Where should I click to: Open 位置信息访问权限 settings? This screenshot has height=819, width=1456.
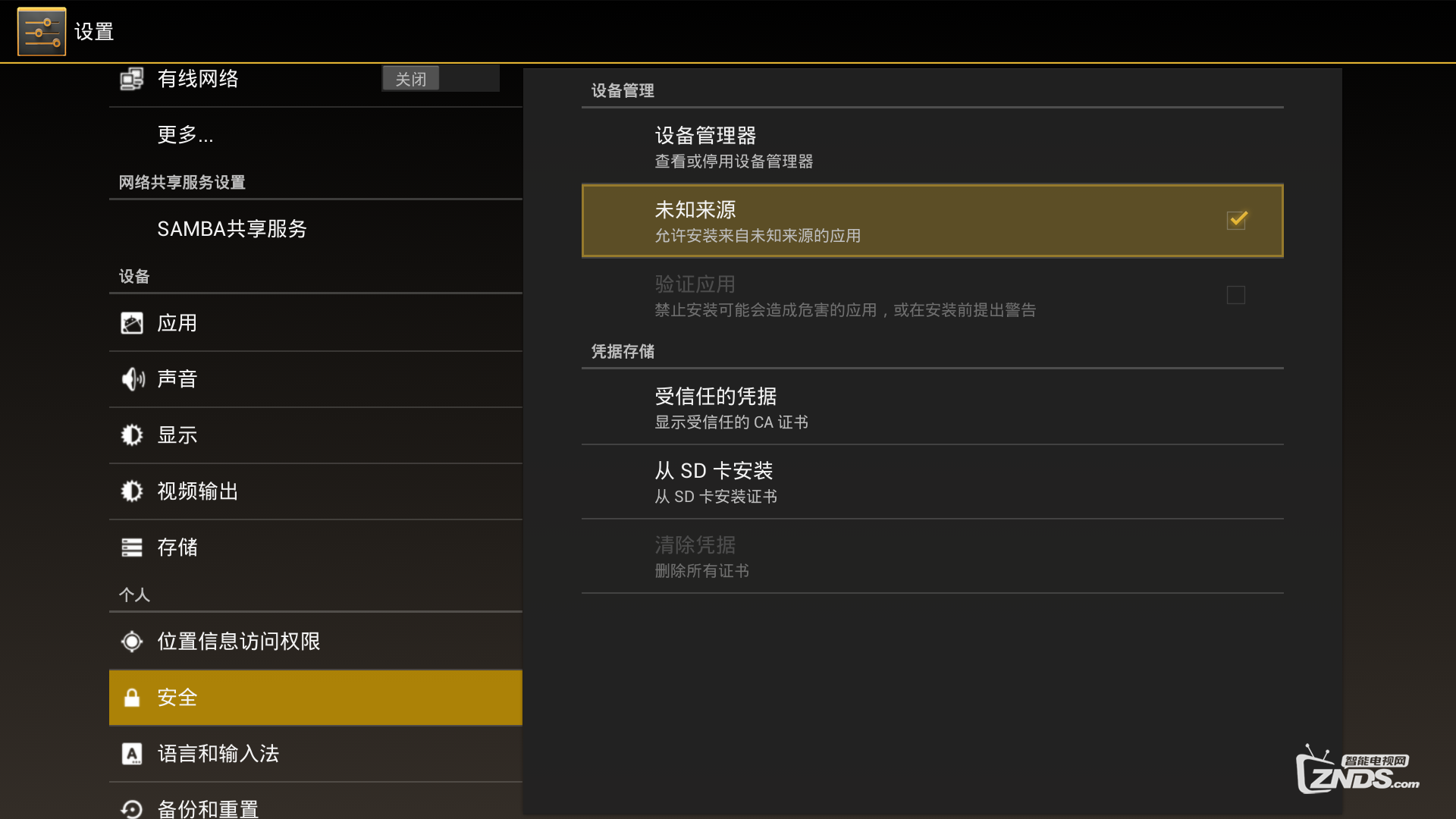click(315, 642)
